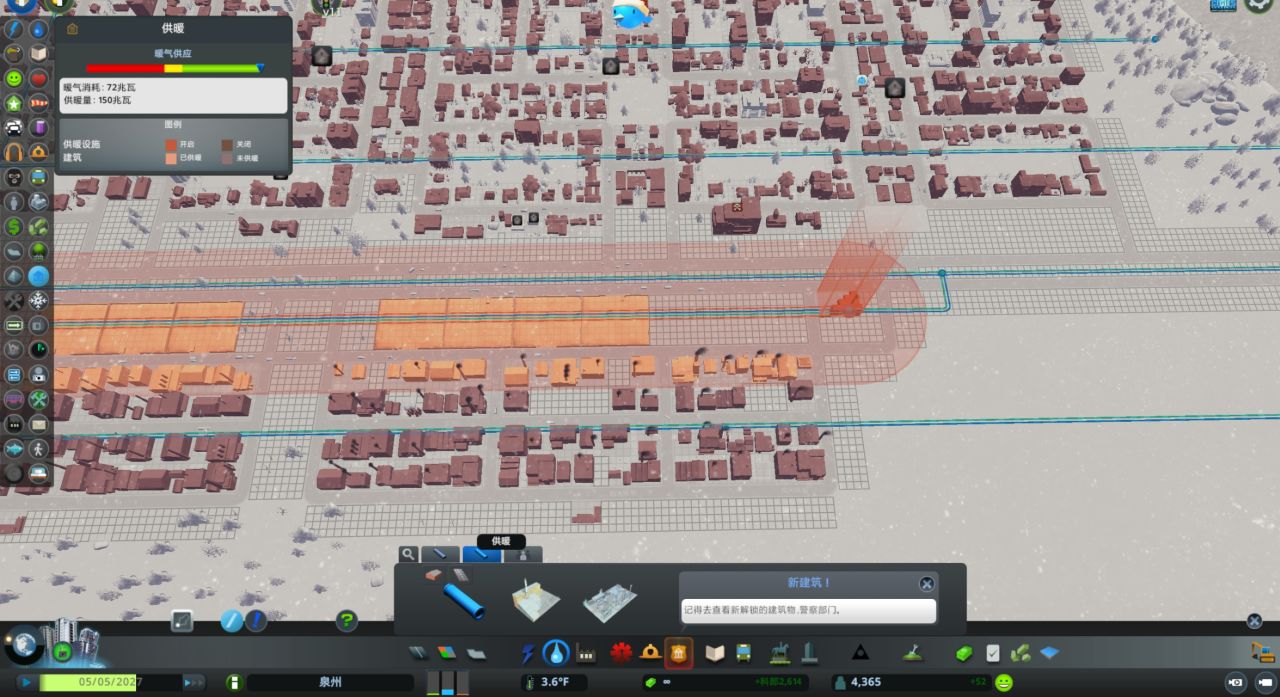
Task: Toggle the highlighted blue circle info view
Action: point(38,276)
